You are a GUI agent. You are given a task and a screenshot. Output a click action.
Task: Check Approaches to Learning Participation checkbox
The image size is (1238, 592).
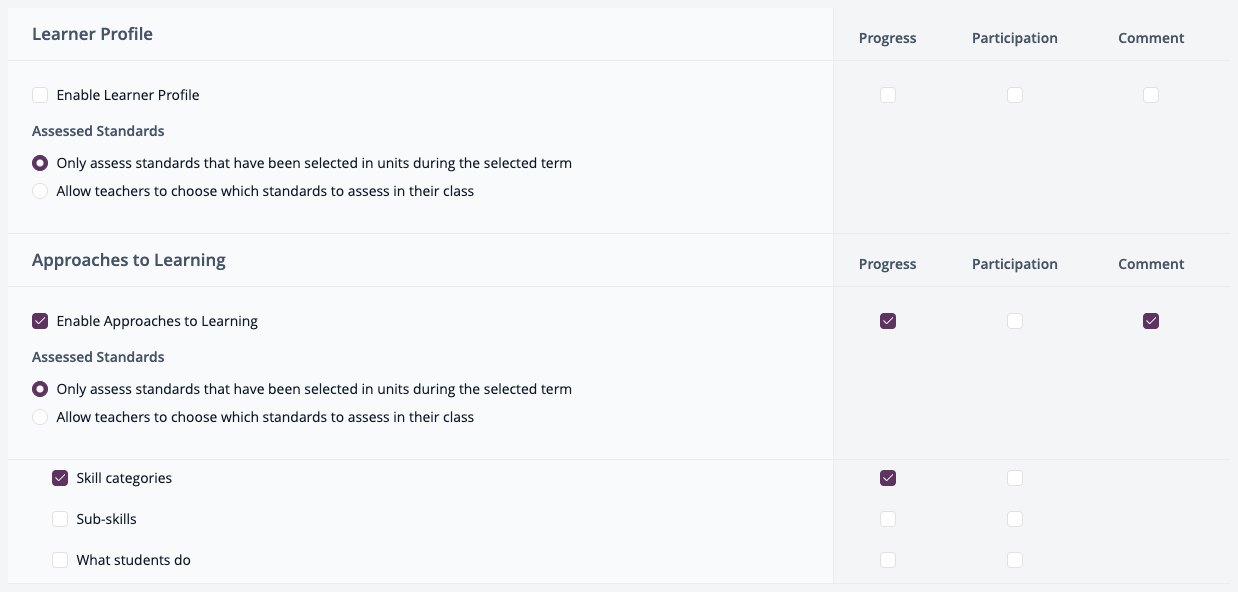tap(1015, 321)
